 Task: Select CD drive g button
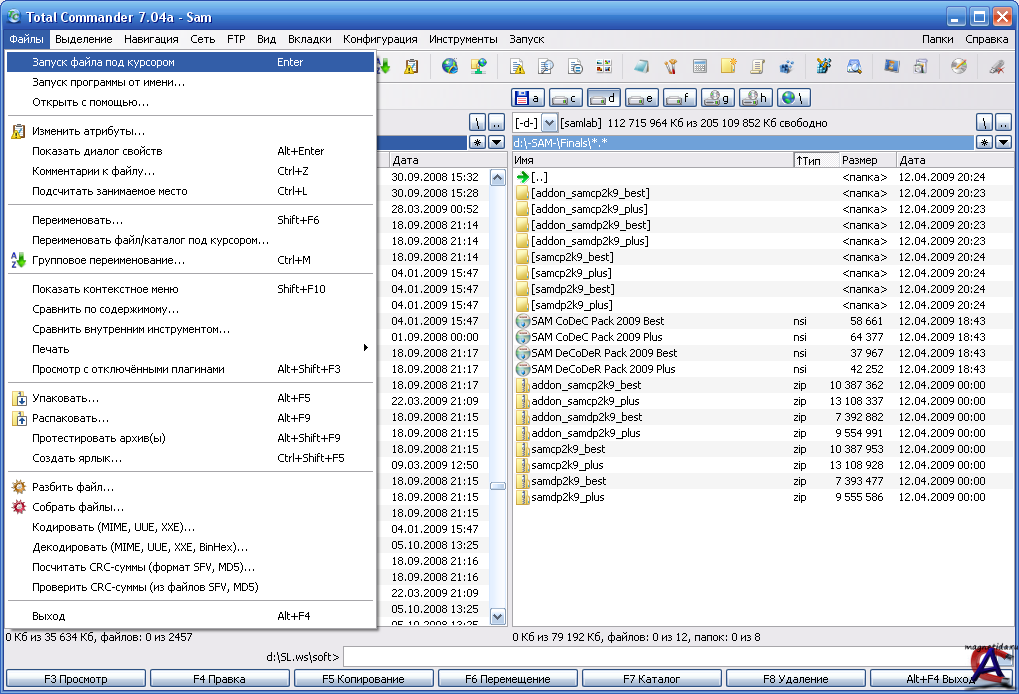click(717, 98)
